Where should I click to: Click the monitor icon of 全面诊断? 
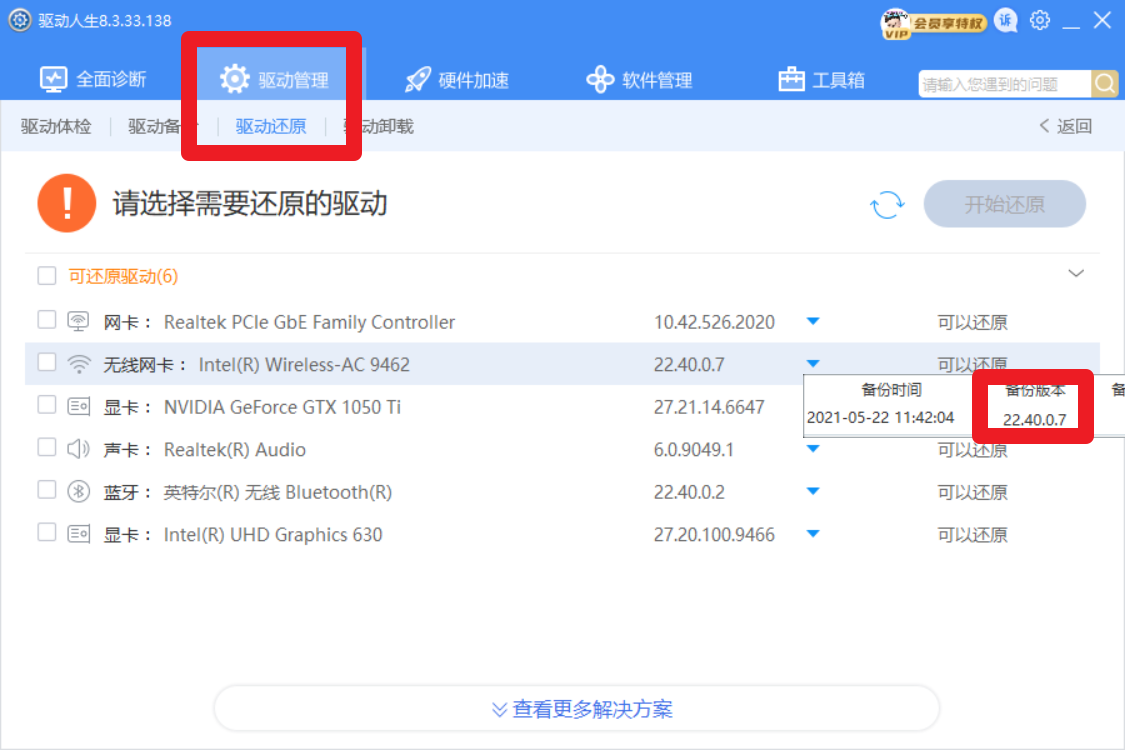(x=53, y=79)
